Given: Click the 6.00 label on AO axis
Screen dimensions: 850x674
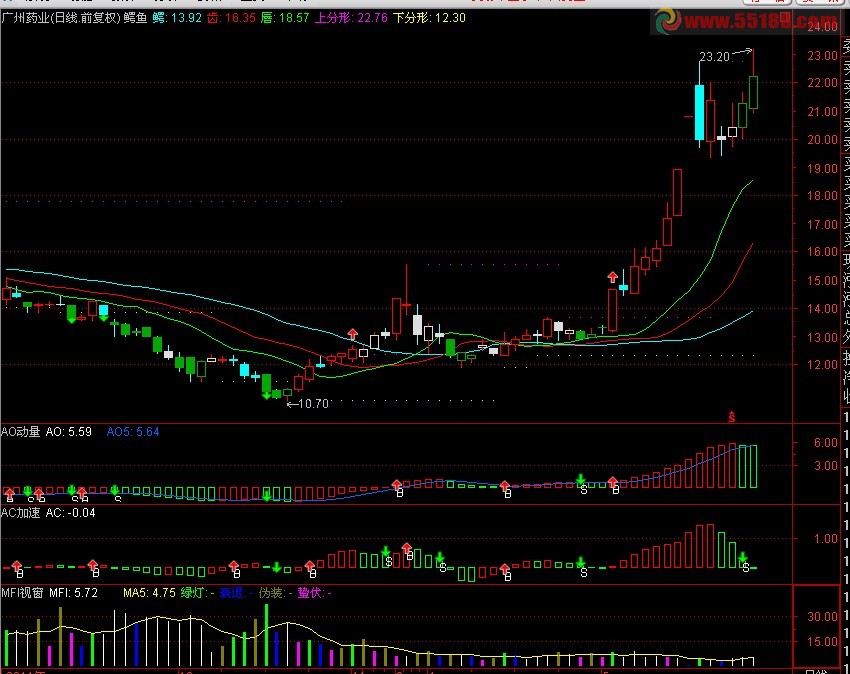Looking at the screenshot, I should pos(826,443).
